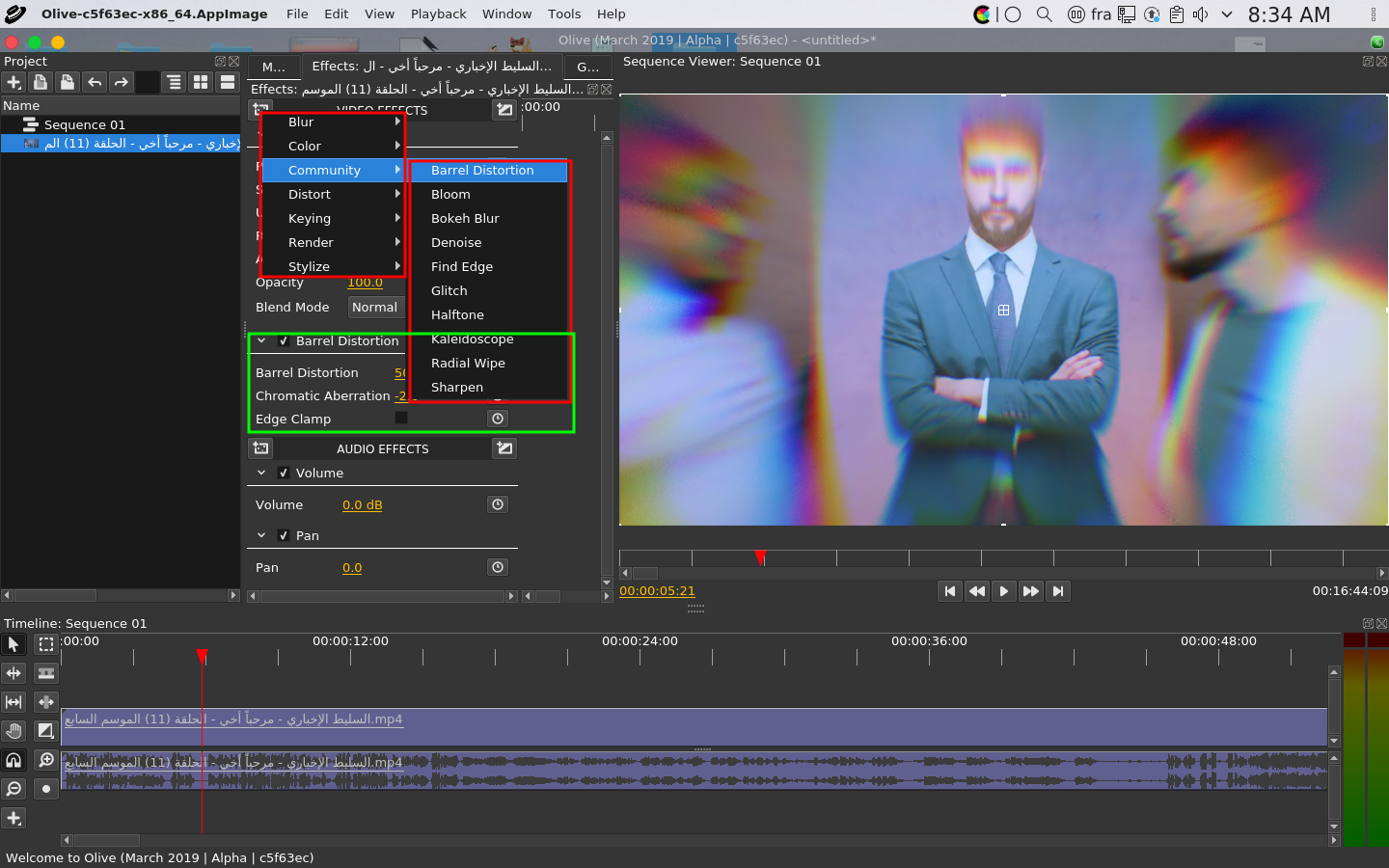The width and height of the screenshot is (1389, 868).
Task: Click the Play button in Sequence Viewer
Action: point(1004,591)
